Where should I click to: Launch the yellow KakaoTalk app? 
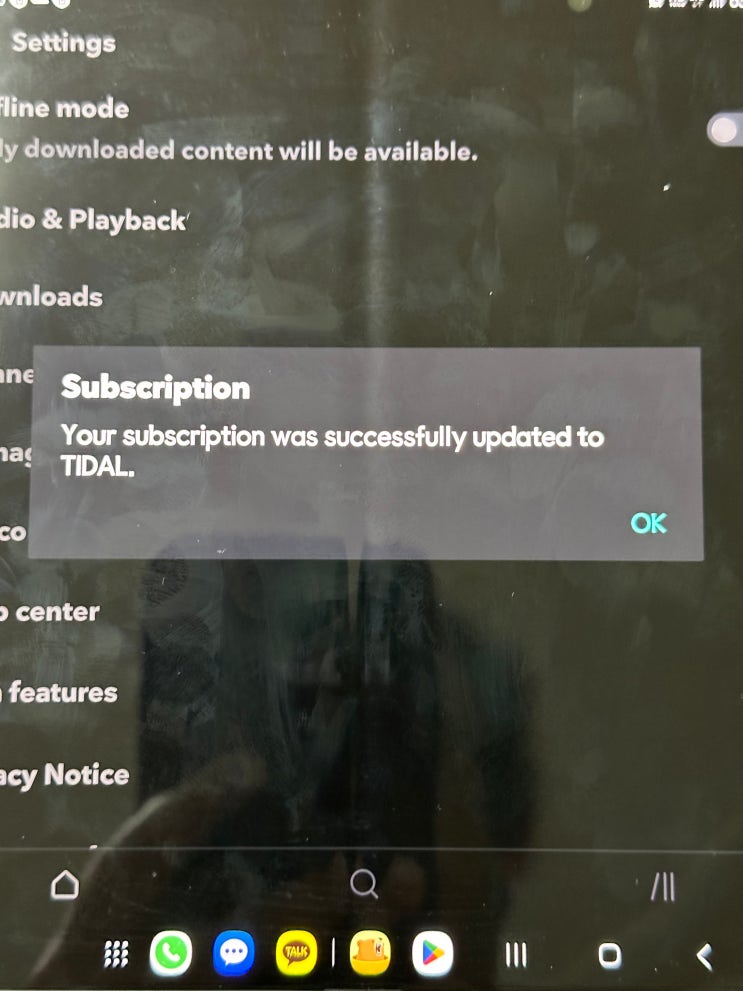pyautogui.click(x=296, y=953)
